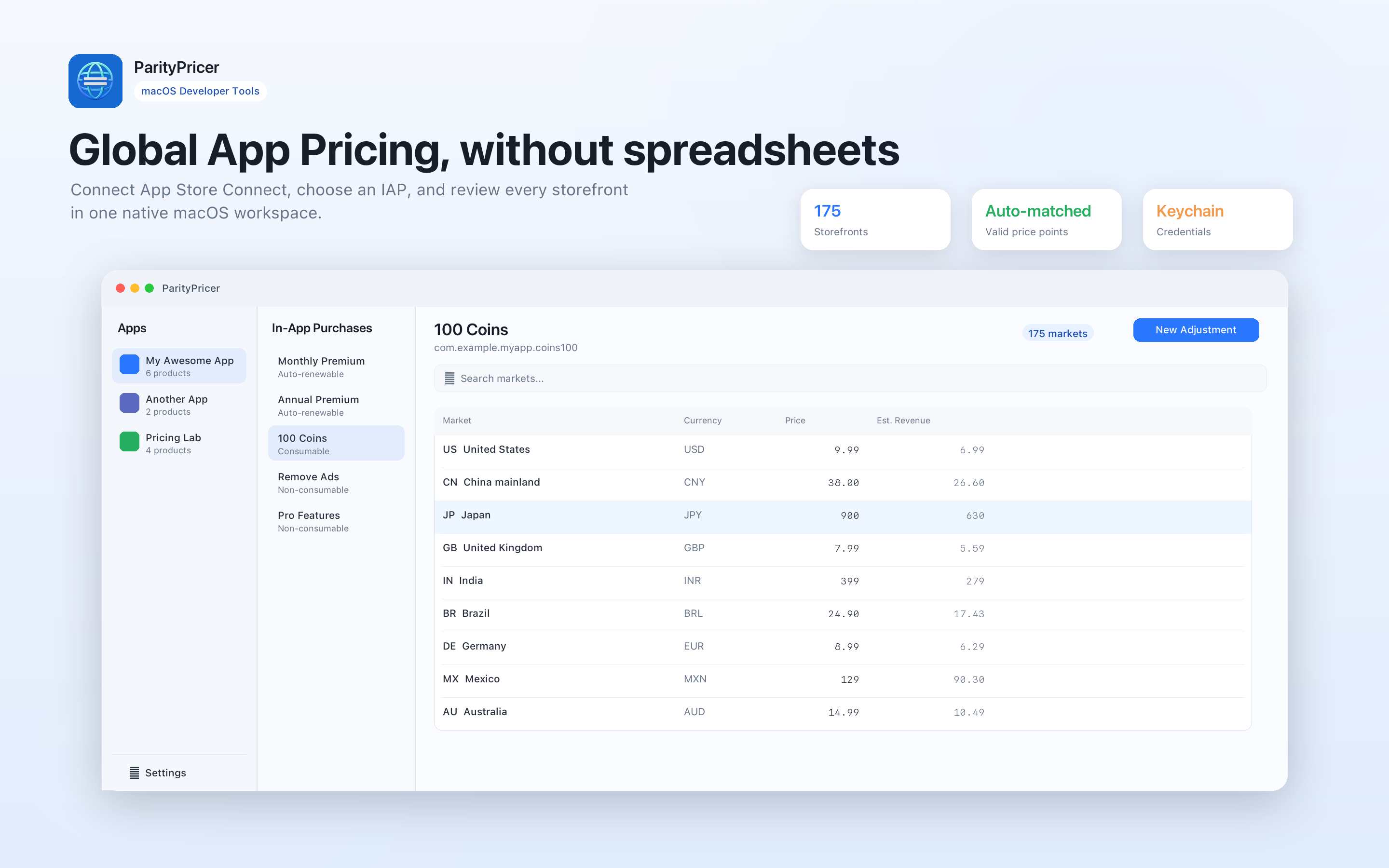Click the 900 price for Japan
This screenshot has width=1389, height=868.
[x=849, y=515]
